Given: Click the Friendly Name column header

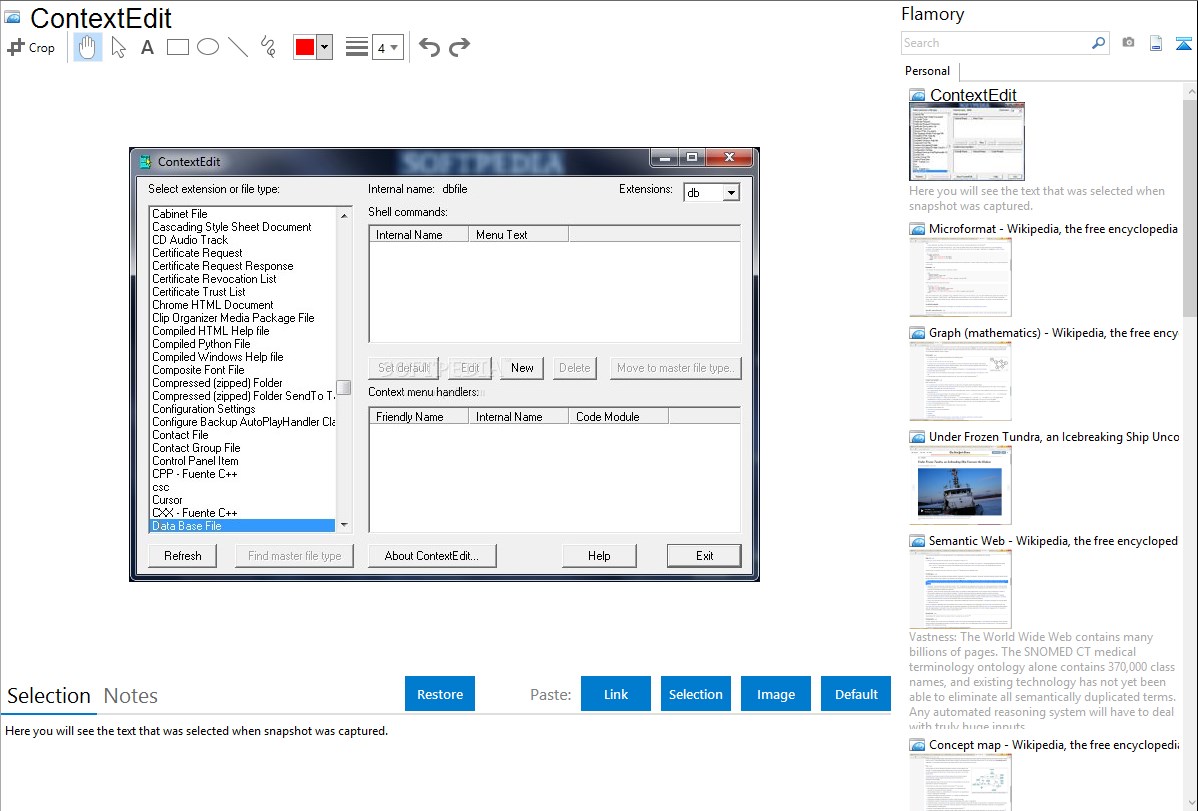Looking at the screenshot, I should pos(419,417).
